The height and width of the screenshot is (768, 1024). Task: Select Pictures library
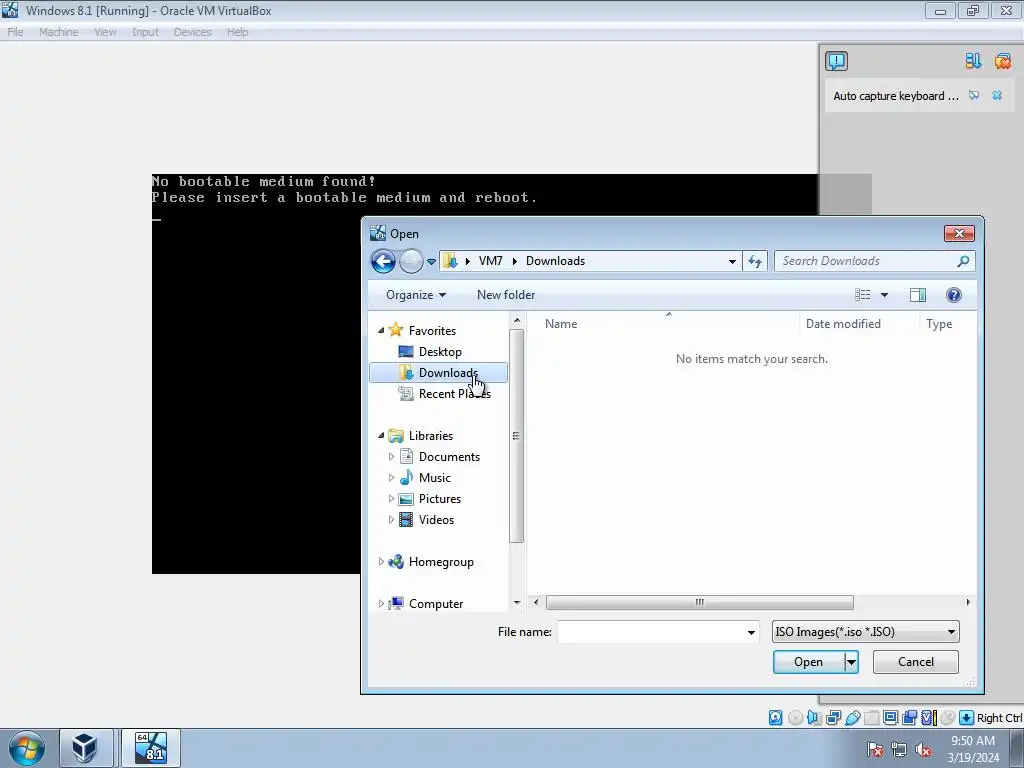coord(440,499)
